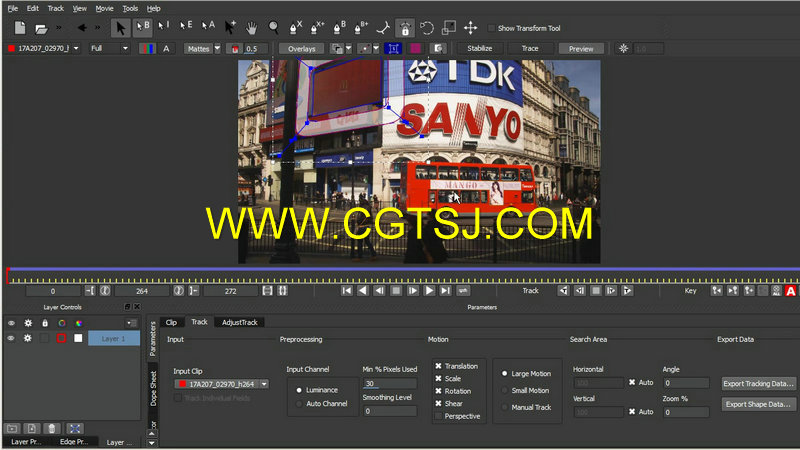
Task: Click Export Shape Data button
Action: point(759,404)
